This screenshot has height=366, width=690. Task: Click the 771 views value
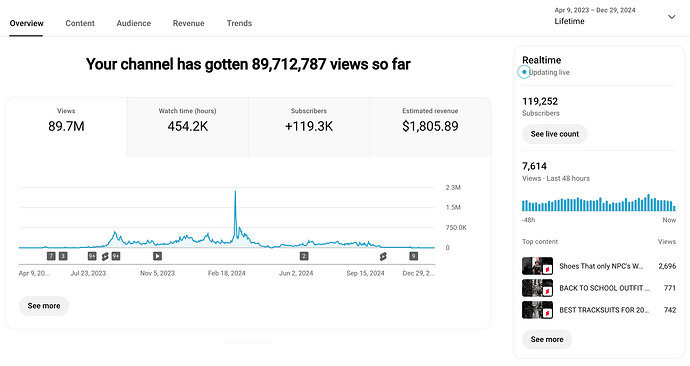click(670, 288)
